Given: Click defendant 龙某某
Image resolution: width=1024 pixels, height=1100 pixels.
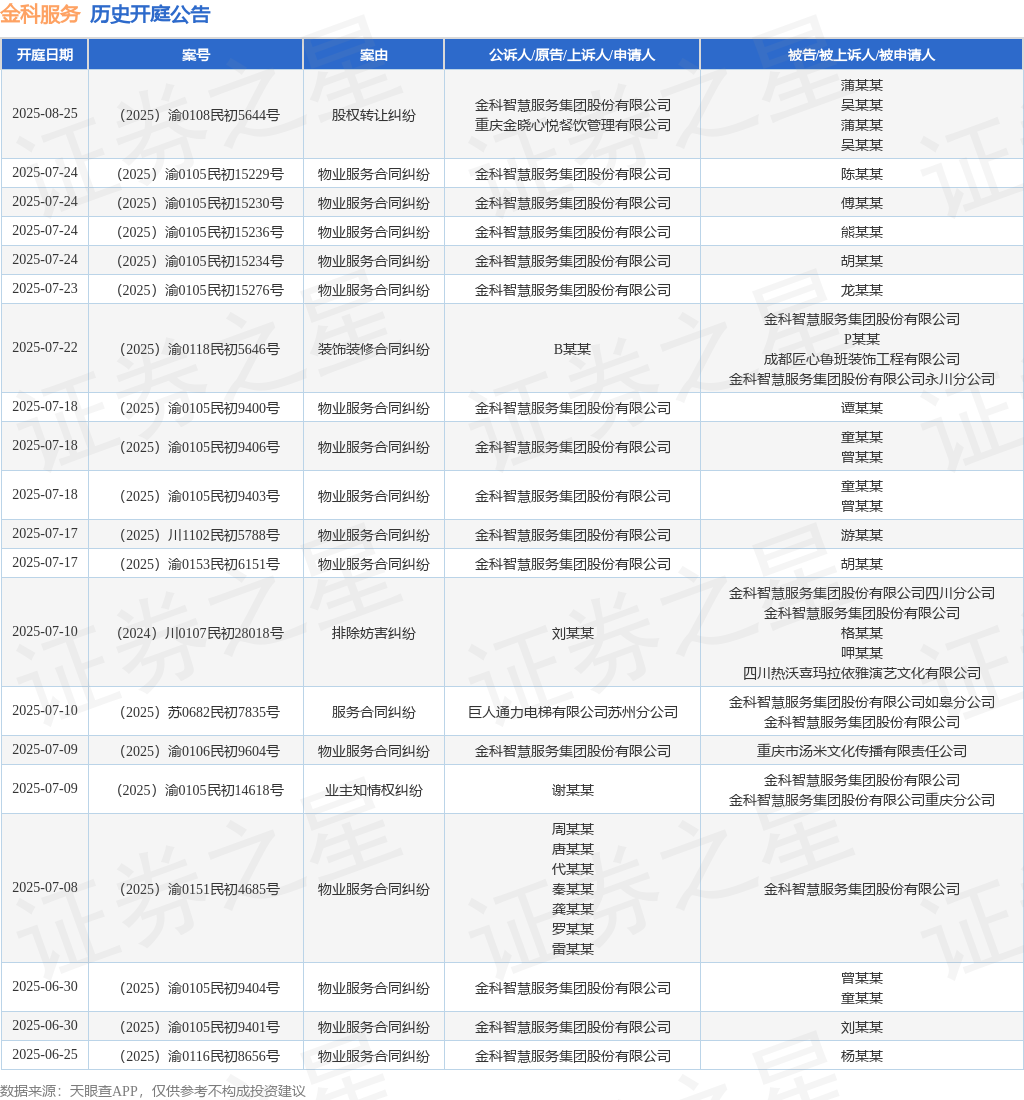Looking at the screenshot, I should 861,290.
